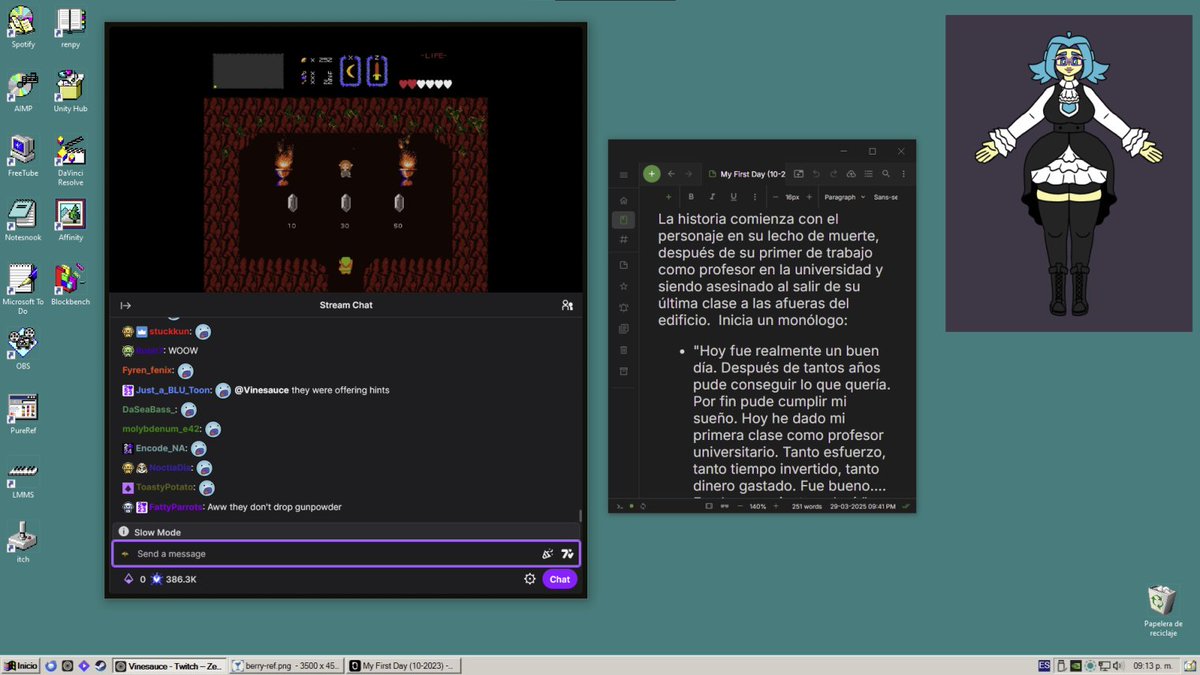
Task: Switch to Vinesauce - Twitch taskbar item
Action: (169, 665)
